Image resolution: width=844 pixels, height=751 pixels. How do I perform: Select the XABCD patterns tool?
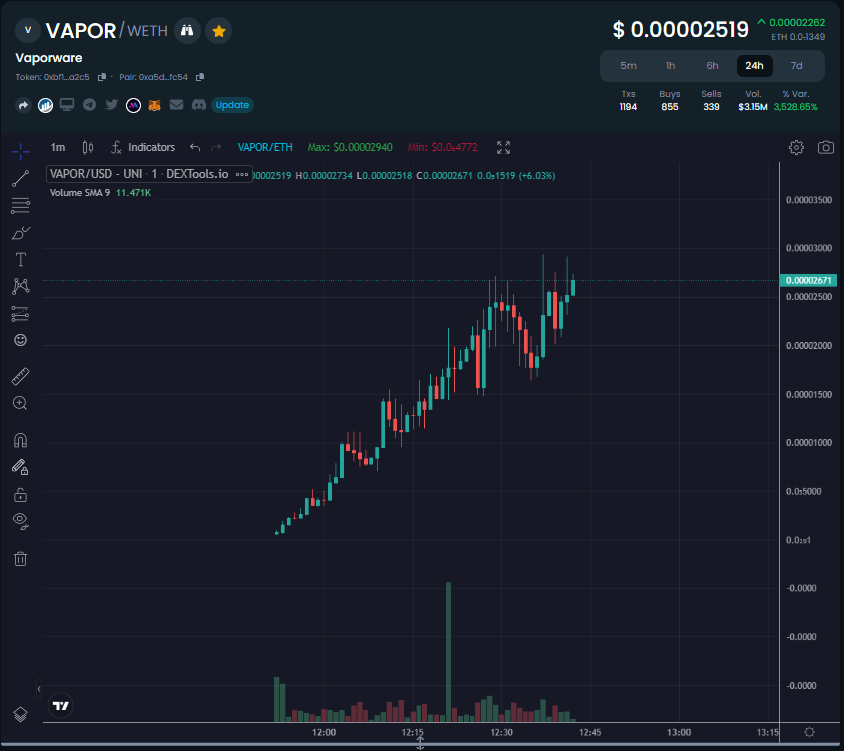pyautogui.click(x=20, y=286)
